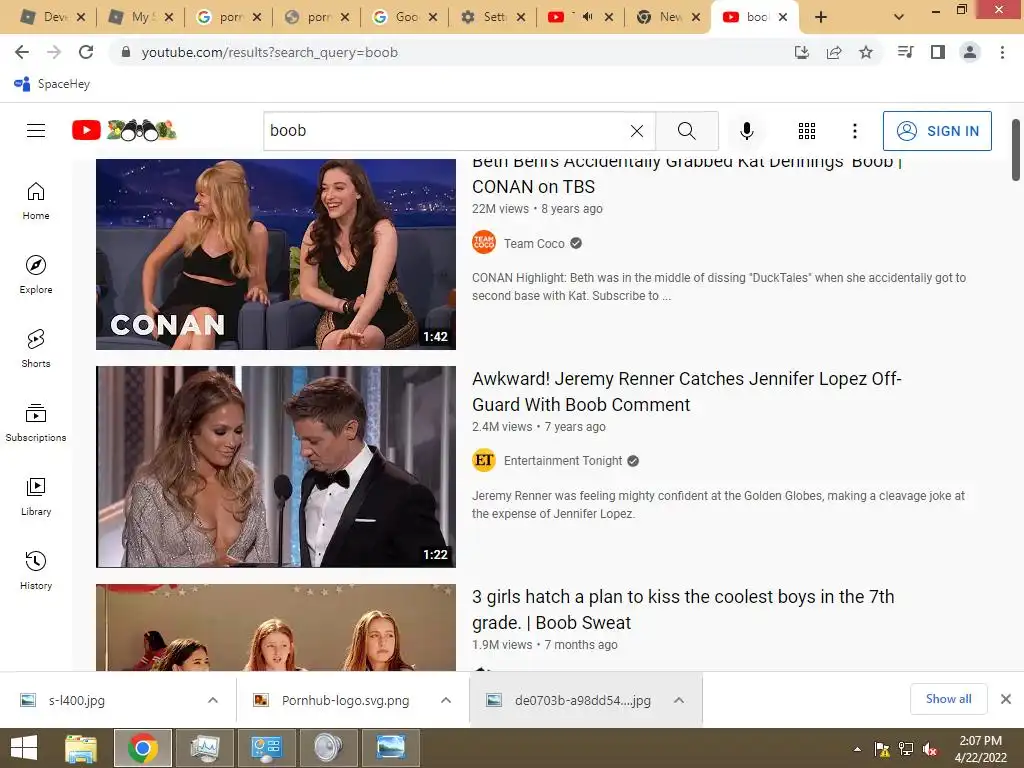Screen dimensions: 1024x768
Task: Show hidden system tray icons
Action: [x=857, y=749]
